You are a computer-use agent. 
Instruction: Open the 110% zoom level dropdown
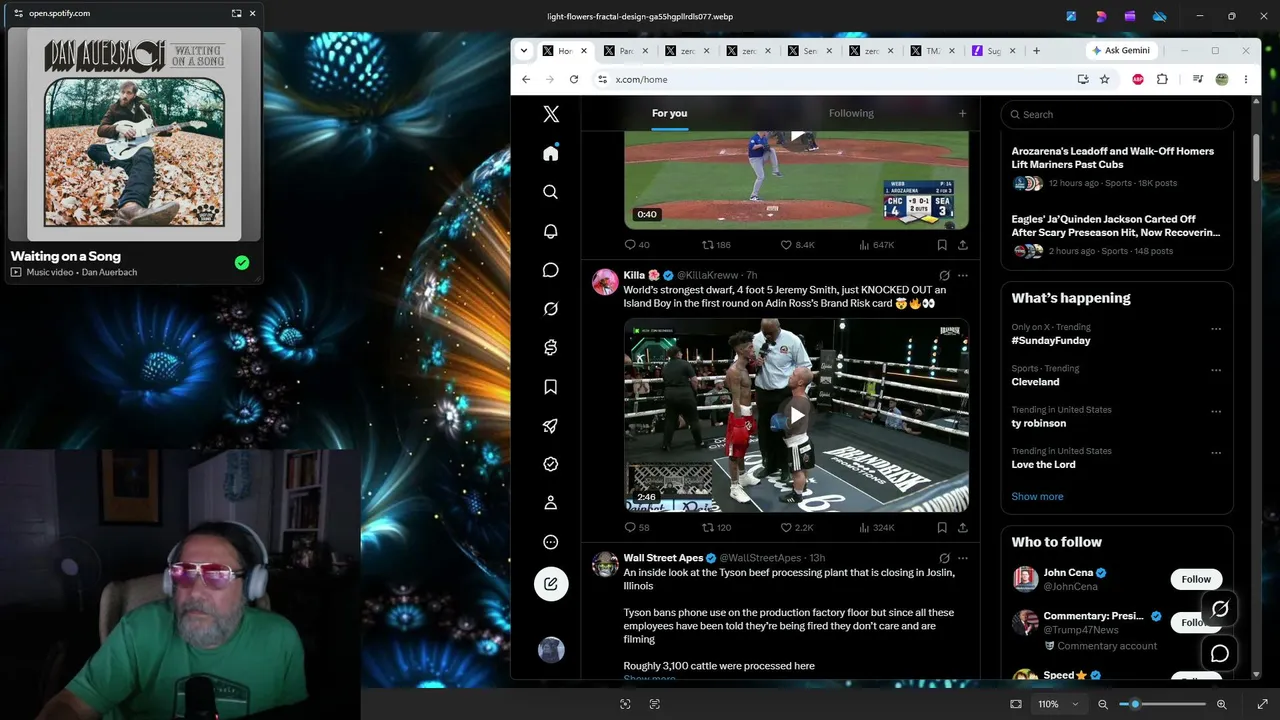click(1058, 704)
